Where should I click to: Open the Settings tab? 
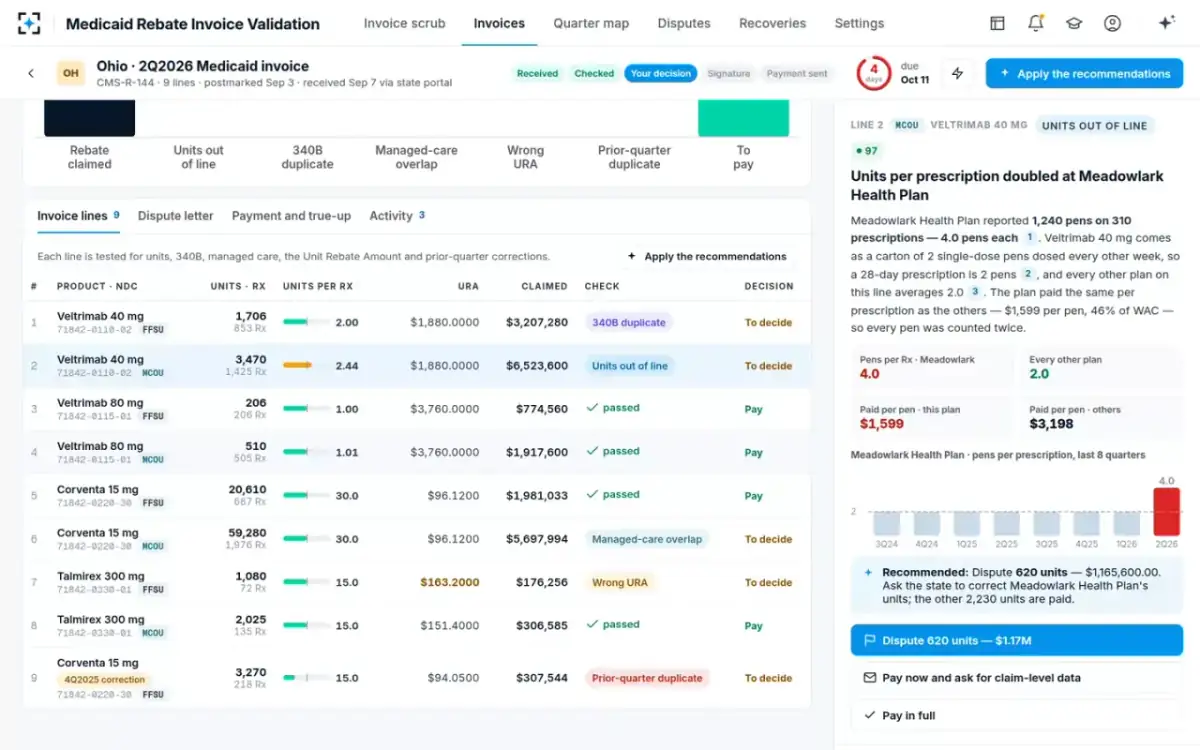tap(859, 23)
